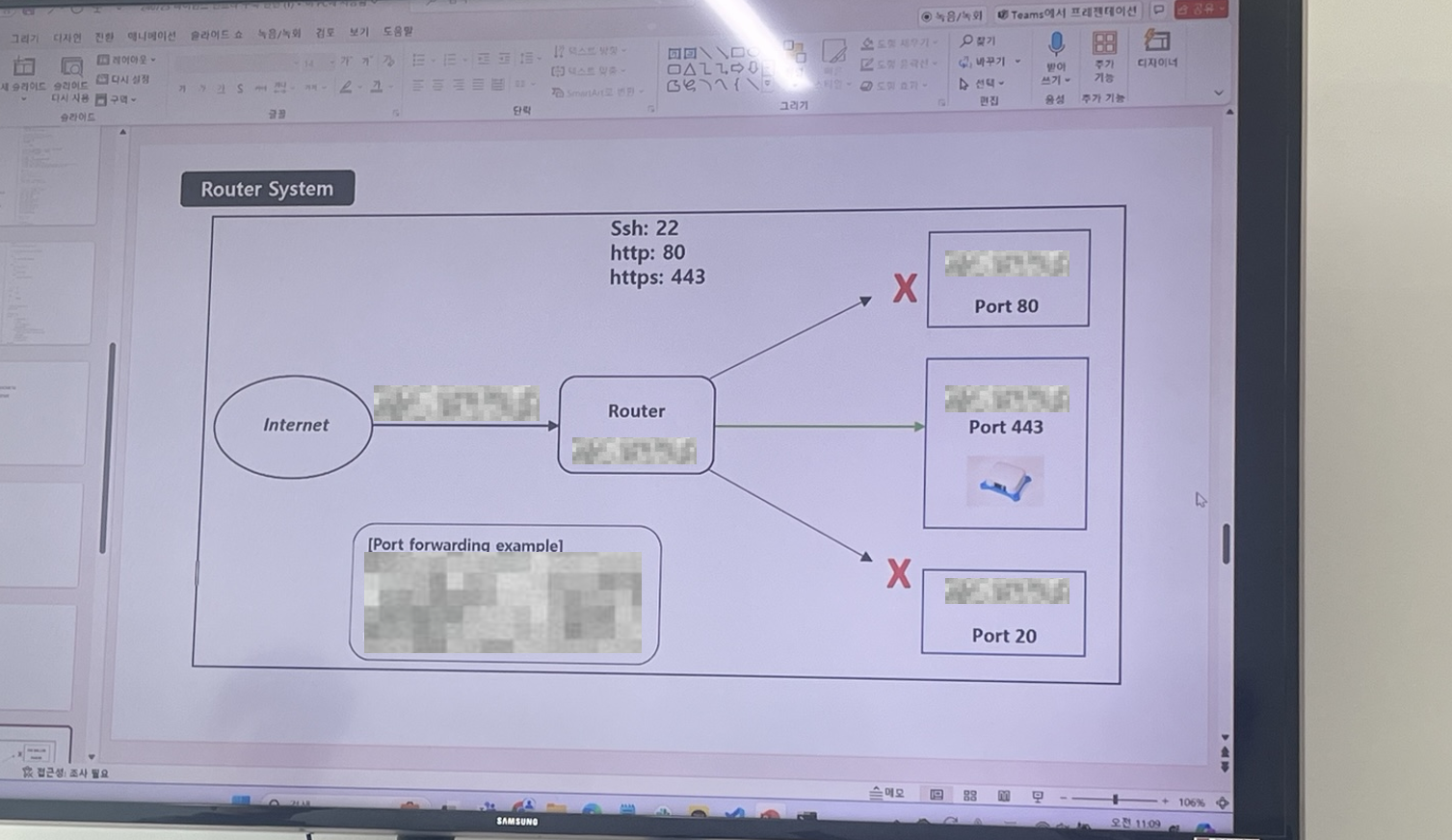This screenshot has height=840, width=1452.
Task: Select the triangle shape in the shapes gallery
Action: 690,69
